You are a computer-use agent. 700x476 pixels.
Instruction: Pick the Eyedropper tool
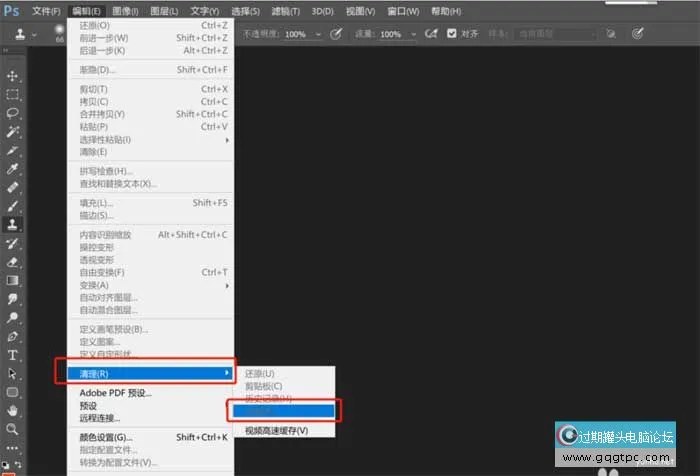[x=13, y=150]
